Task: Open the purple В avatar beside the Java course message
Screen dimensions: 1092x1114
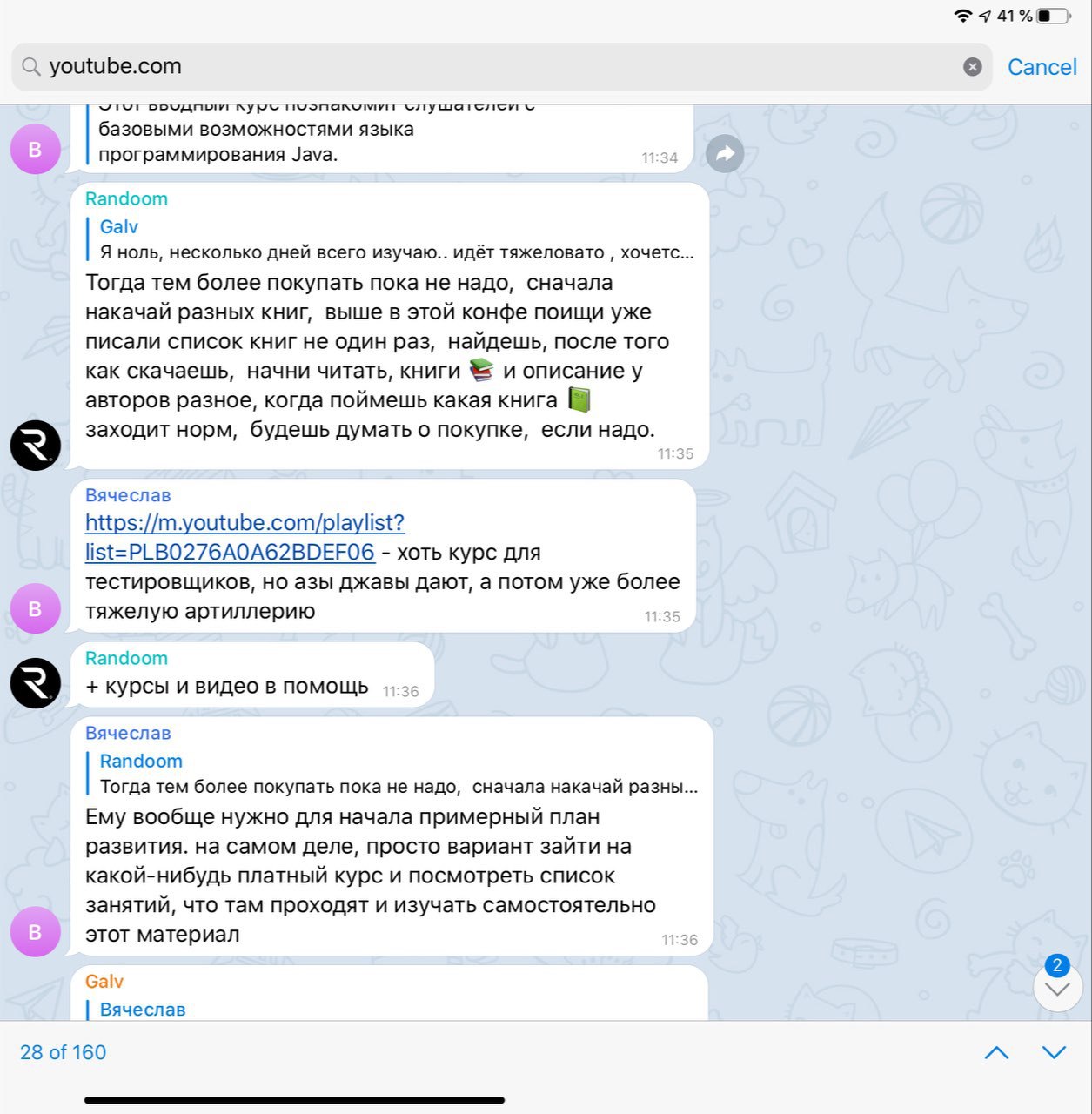Action: pos(36,149)
